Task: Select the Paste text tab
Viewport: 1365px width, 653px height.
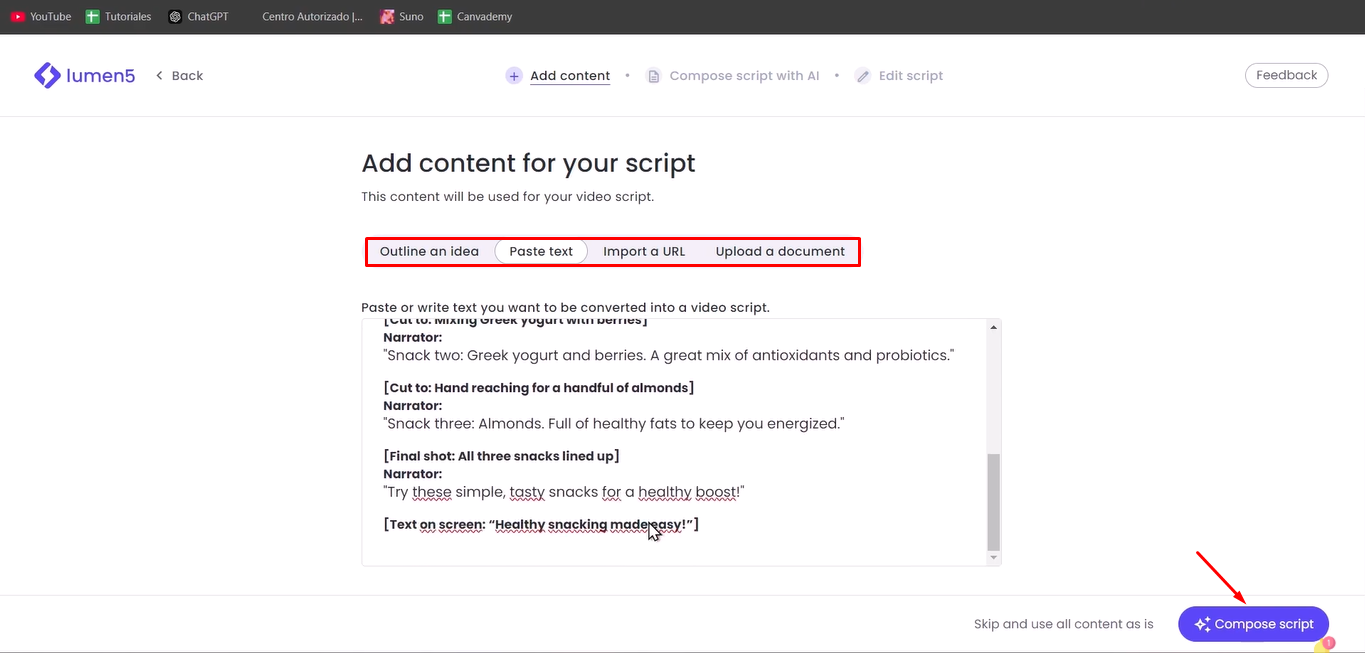Action: click(x=540, y=251)
